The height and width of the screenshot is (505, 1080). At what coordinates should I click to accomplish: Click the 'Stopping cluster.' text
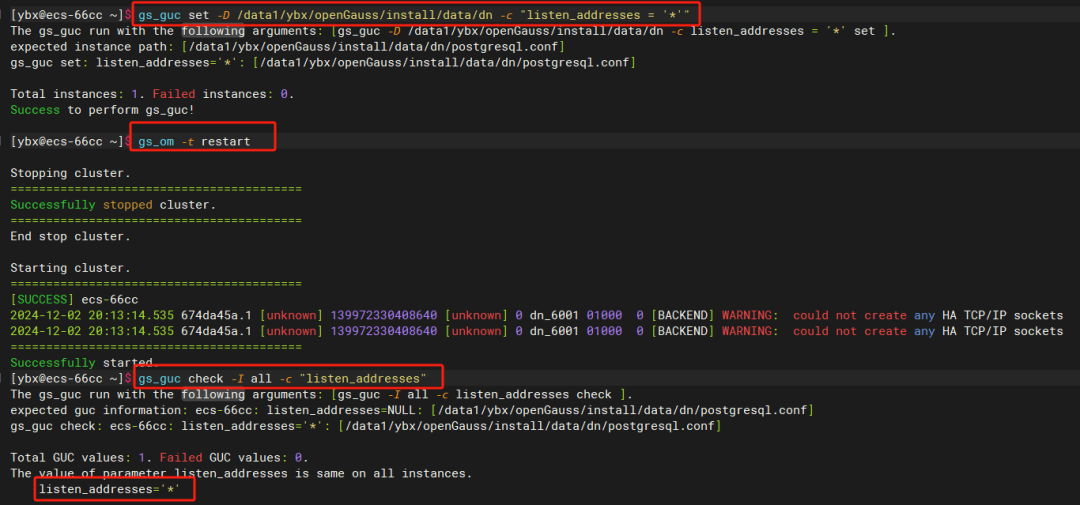(70, 173)
